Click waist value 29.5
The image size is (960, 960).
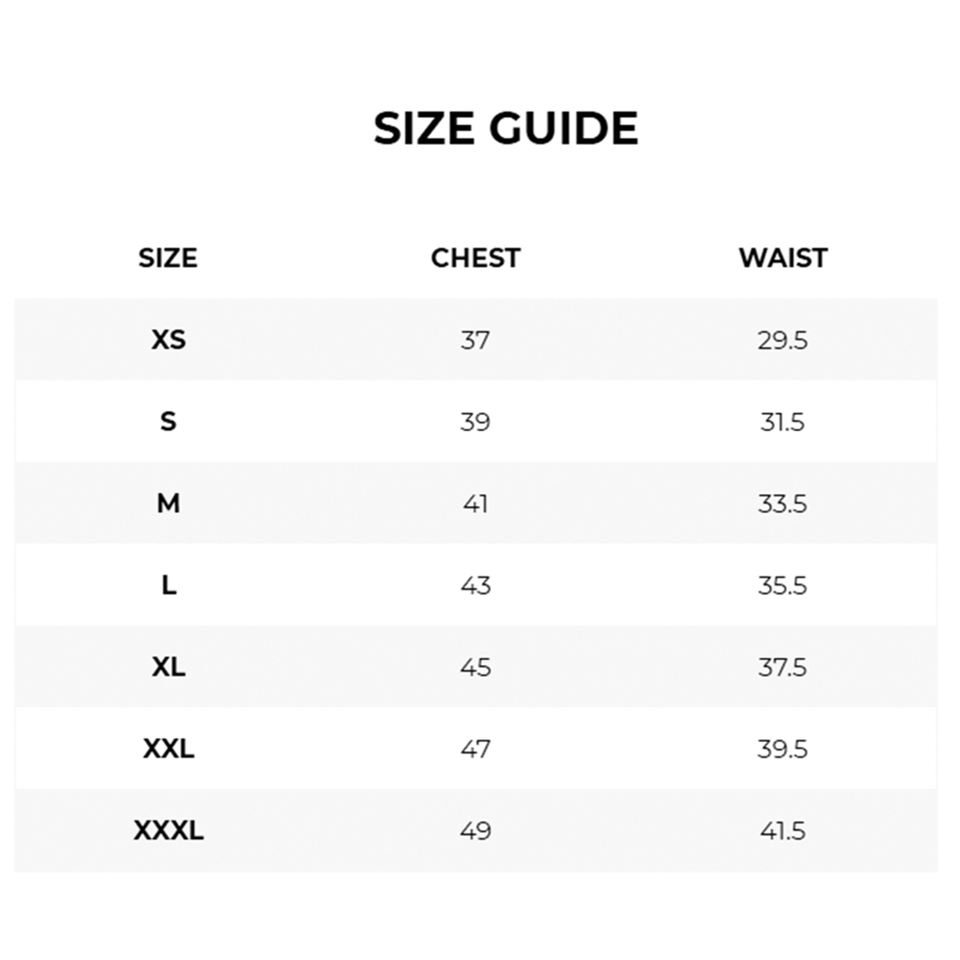782,340
